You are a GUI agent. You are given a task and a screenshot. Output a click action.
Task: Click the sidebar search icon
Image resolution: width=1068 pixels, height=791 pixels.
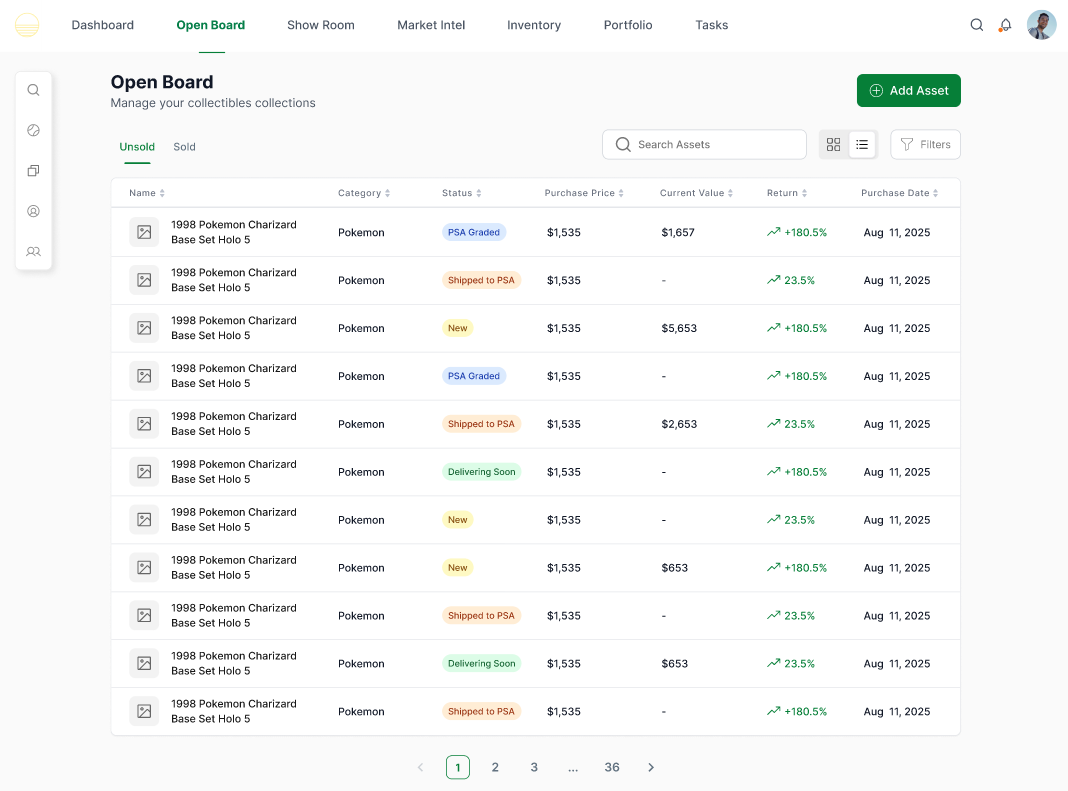pyautogui.click(x=33, y=90)
